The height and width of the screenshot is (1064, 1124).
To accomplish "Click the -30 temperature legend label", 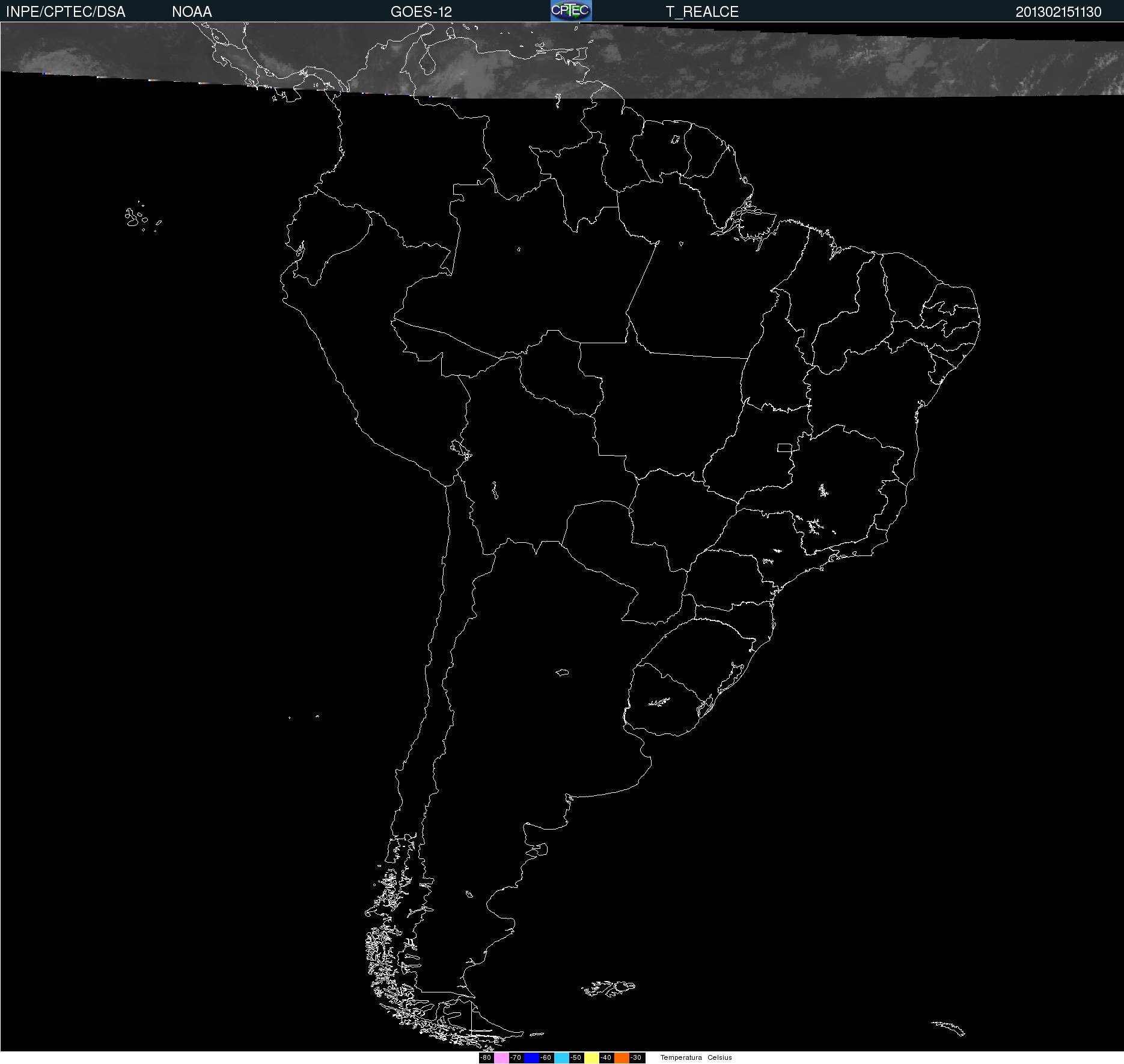I will coord(636,1058).
